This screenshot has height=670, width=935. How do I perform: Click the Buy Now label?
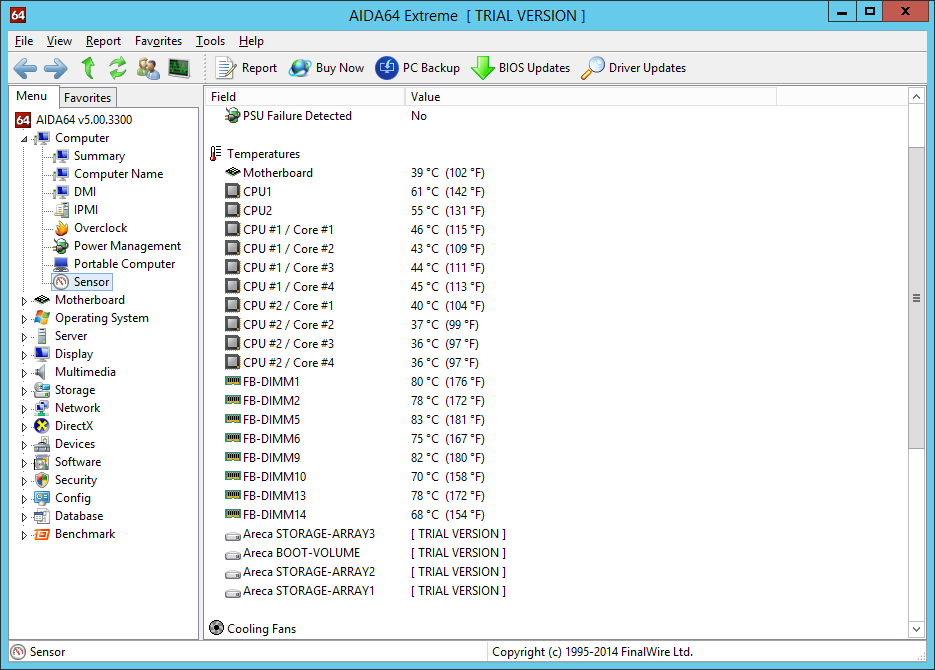pyautogui.click(x=340, y=68)
